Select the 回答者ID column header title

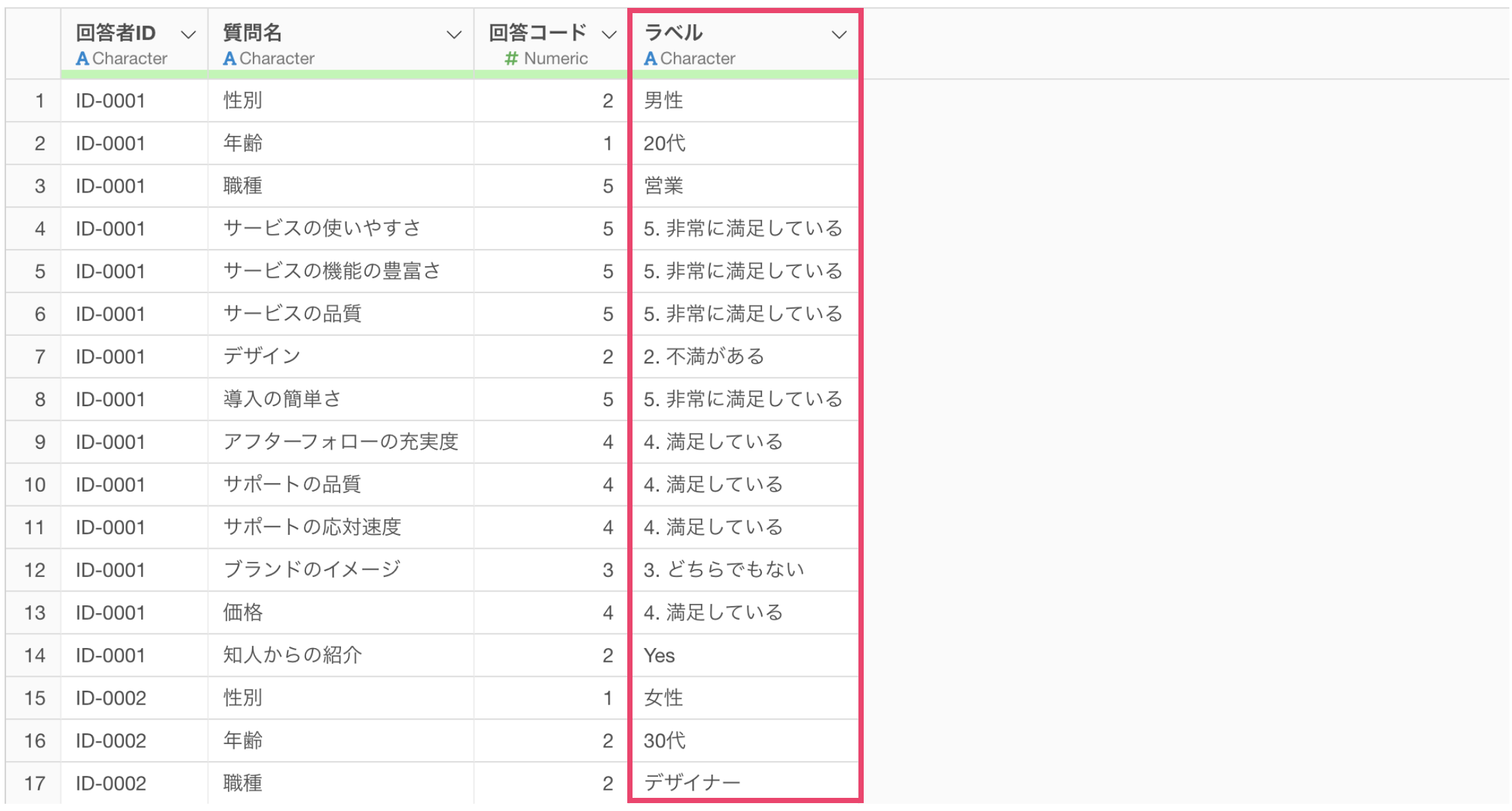pyautogui.click(x=116, y=32)
